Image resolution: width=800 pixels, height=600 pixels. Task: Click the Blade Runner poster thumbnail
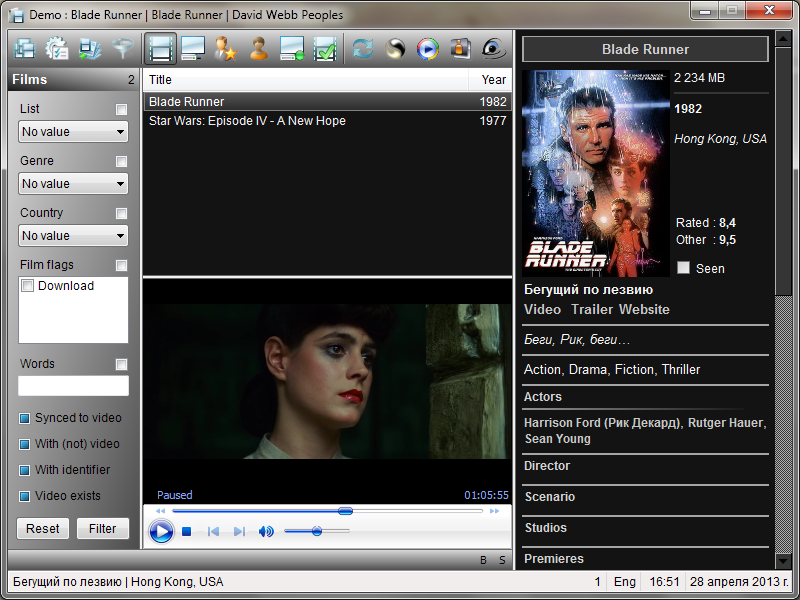pos(596,173)
